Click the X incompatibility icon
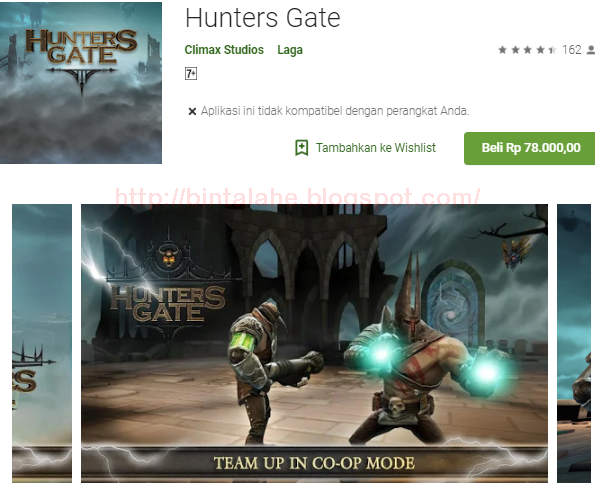Viewport: 595px width, 492px height. coord(192,112)
